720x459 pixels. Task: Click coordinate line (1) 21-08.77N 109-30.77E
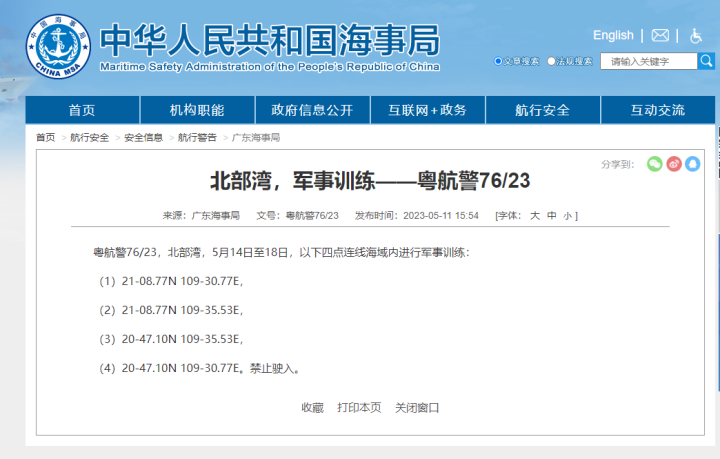[x=171, y=281]
